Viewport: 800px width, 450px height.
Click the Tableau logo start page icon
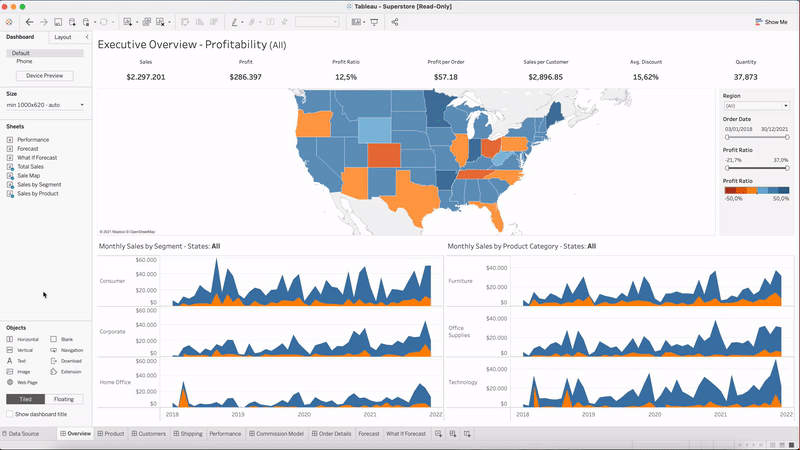[9, 22]
